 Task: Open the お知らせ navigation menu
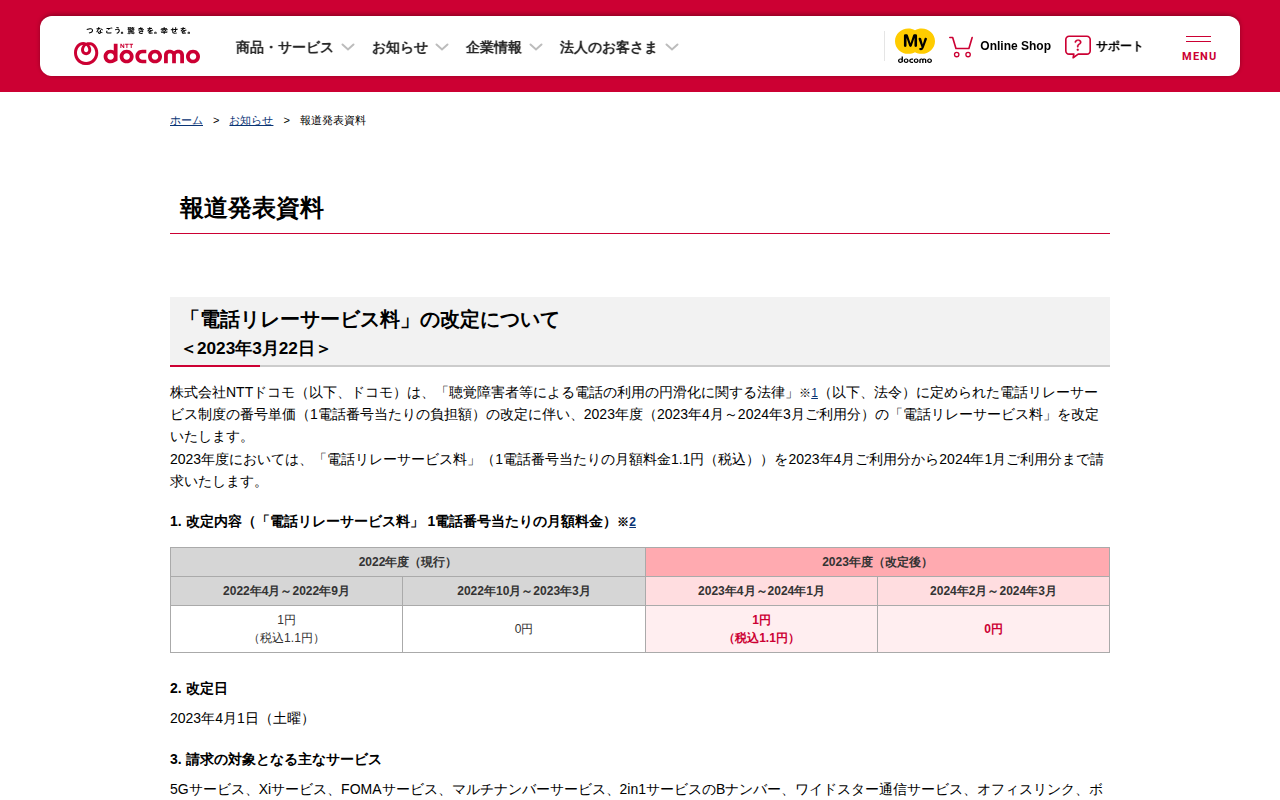coord(400,47)
